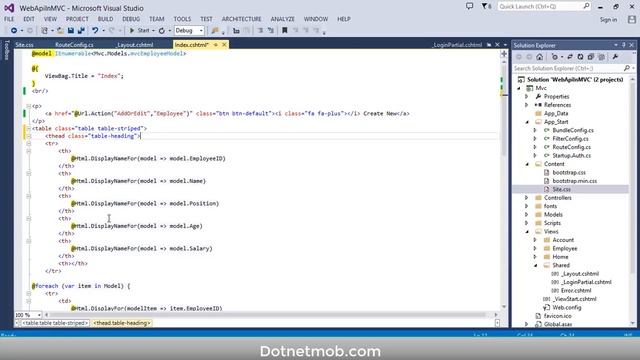Click the thead.table-heading breadcrumb
Screen dimensions: 640x360
(122, 323)
